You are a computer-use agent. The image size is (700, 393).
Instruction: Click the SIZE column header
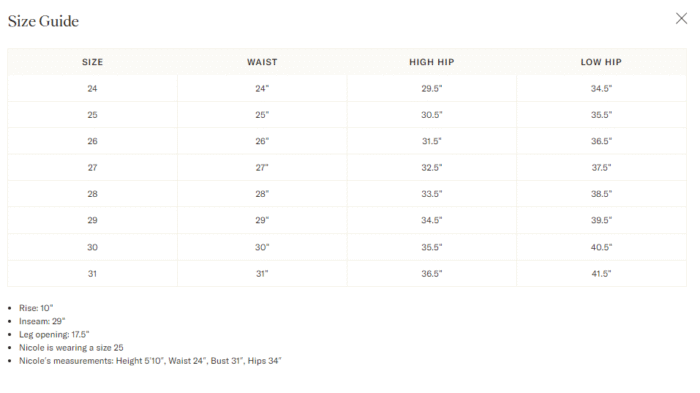click(x=92, y=62)
